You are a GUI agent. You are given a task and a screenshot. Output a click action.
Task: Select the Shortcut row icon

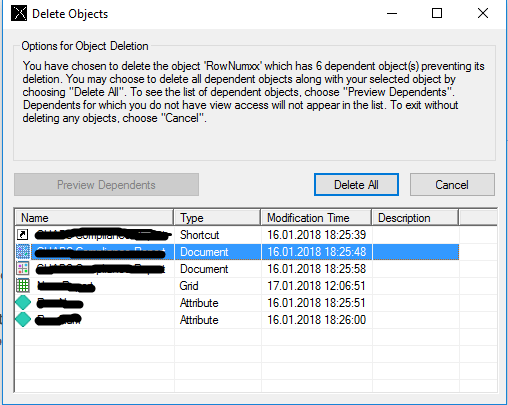tap(23, 235)
